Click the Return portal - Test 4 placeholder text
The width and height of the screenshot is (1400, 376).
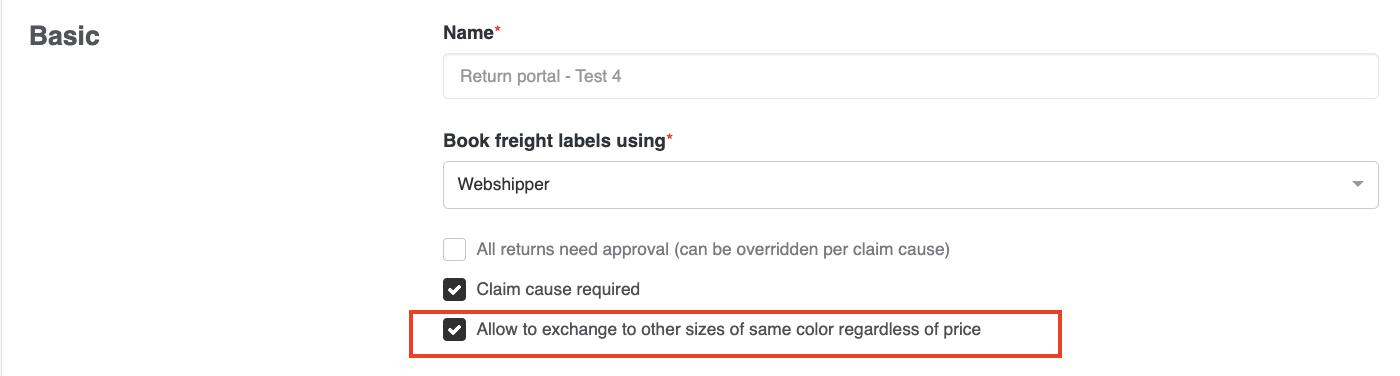tap(541, 76)
